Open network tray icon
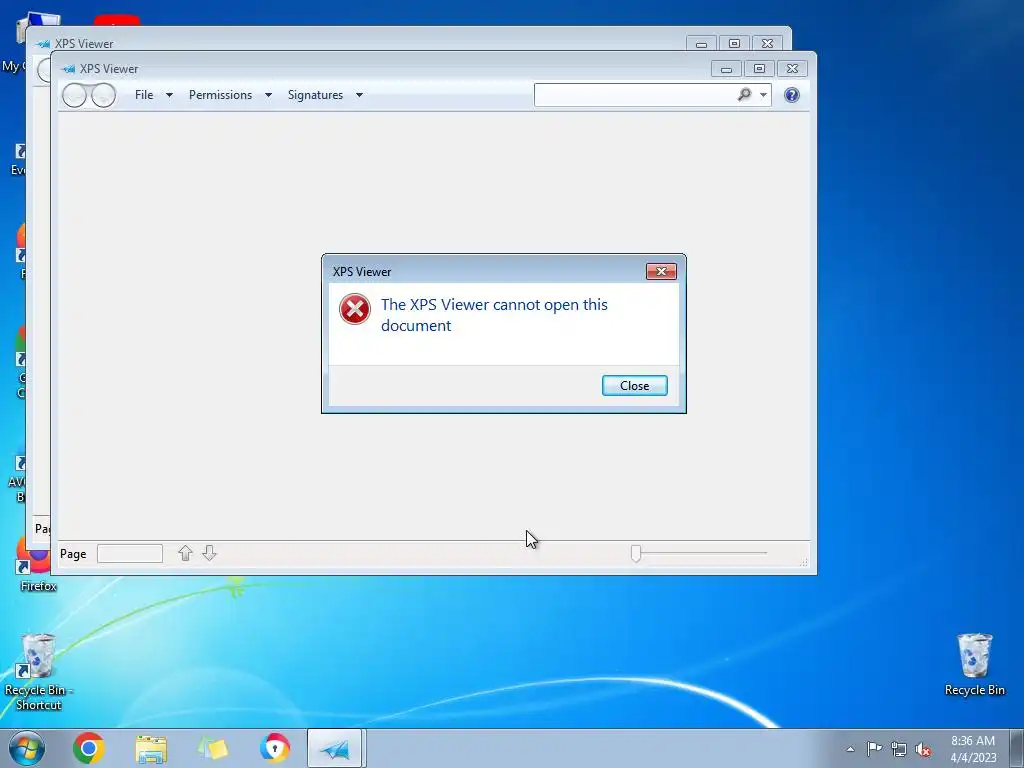The height and width of the screenshot is (768, 1024). tap(899, 749)
